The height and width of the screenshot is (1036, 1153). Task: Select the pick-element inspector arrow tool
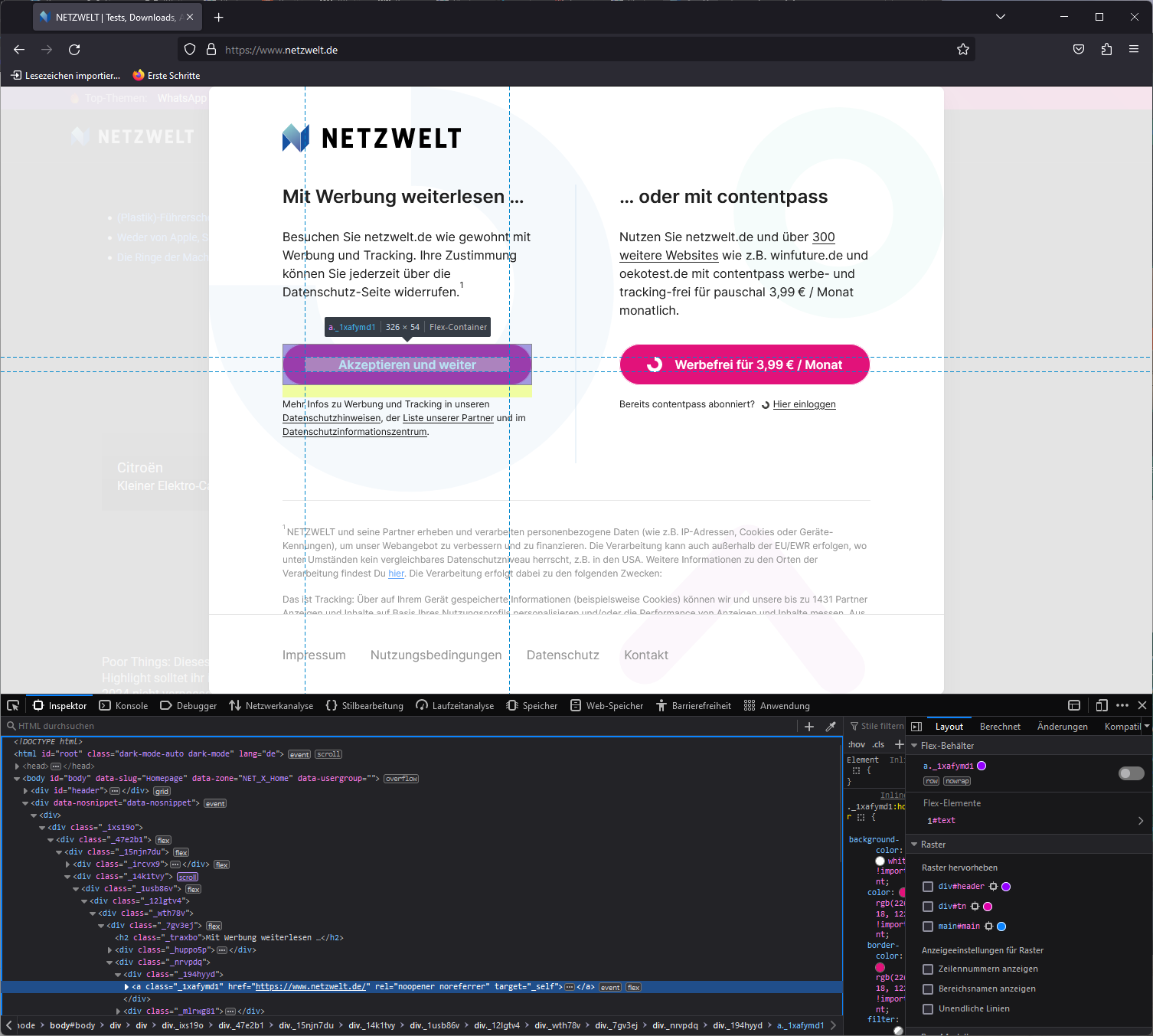pos(12,705)
